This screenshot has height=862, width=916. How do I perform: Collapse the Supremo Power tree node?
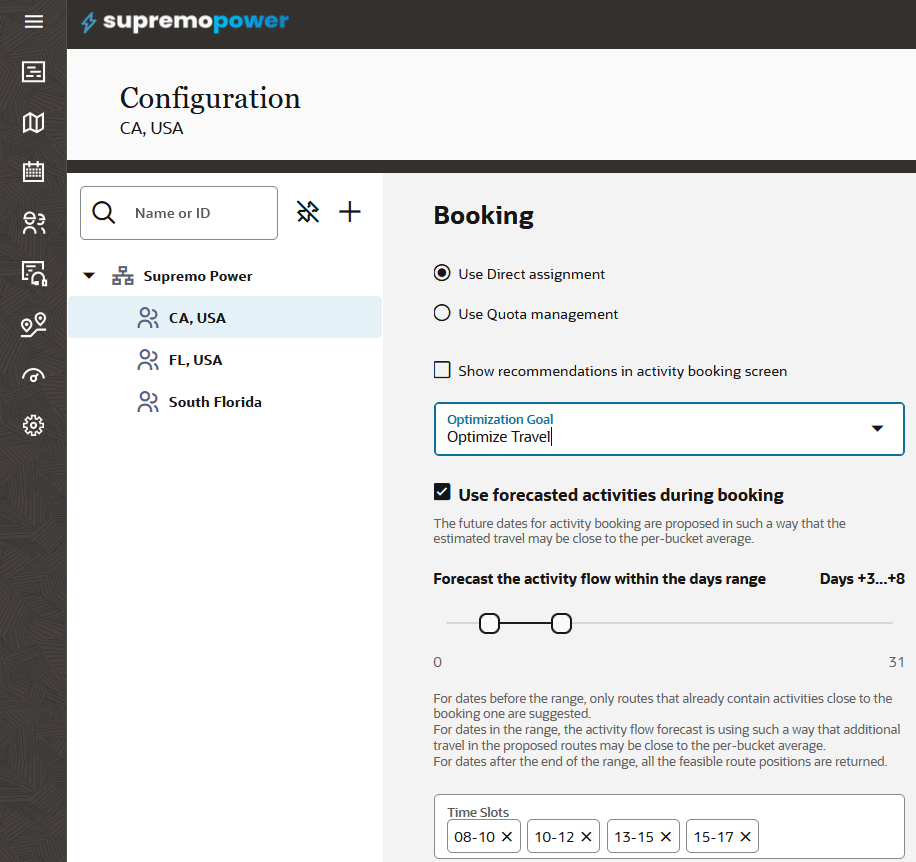click(89, 276)
